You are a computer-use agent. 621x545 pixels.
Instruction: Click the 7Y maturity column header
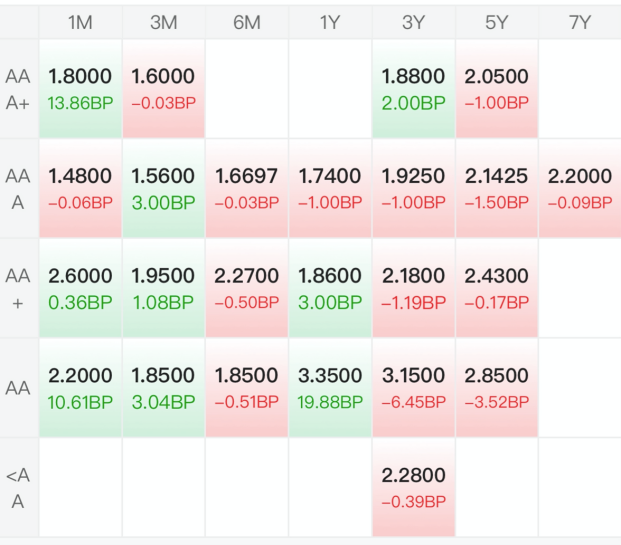pos(580,22)
